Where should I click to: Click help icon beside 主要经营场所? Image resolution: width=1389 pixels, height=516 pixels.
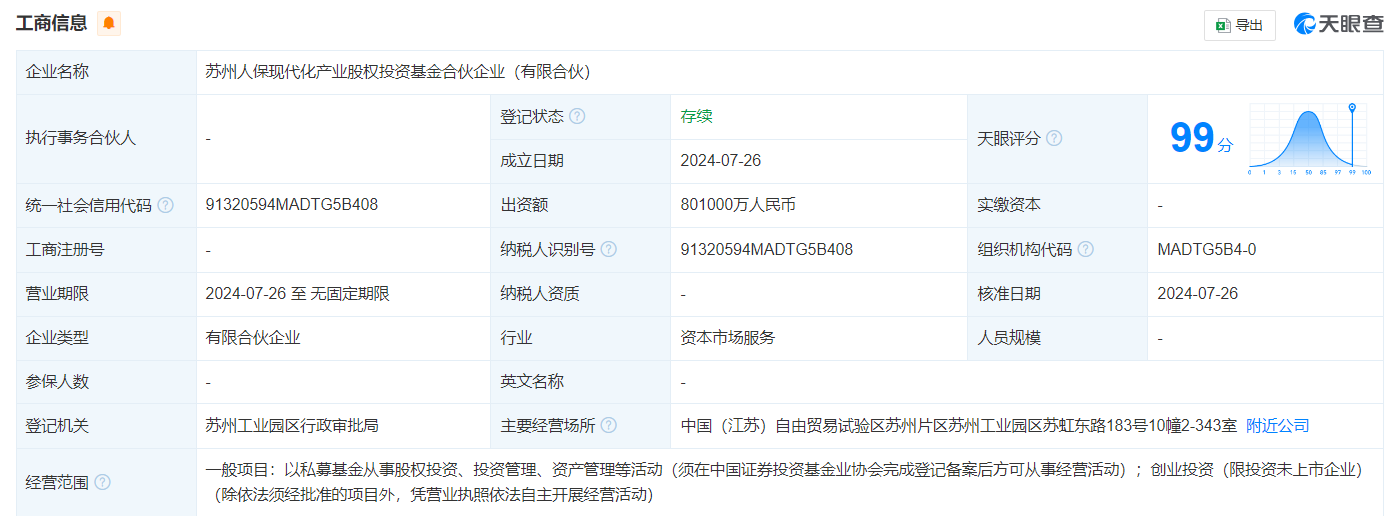click(608, 426)
